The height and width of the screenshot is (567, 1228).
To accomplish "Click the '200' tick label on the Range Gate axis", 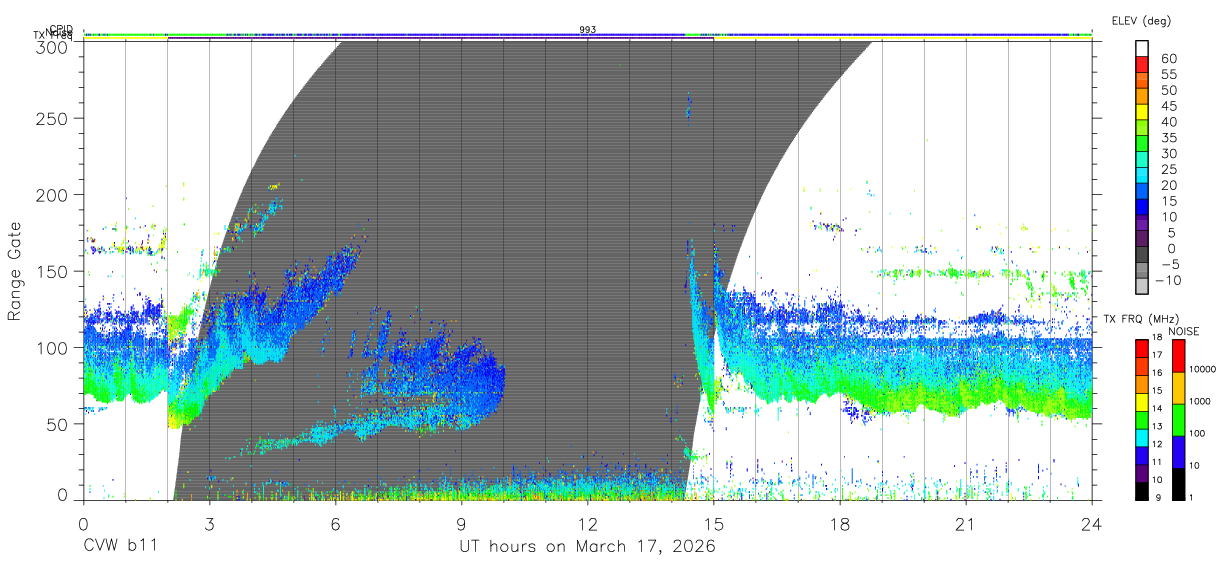I will (x=54, y=194).
